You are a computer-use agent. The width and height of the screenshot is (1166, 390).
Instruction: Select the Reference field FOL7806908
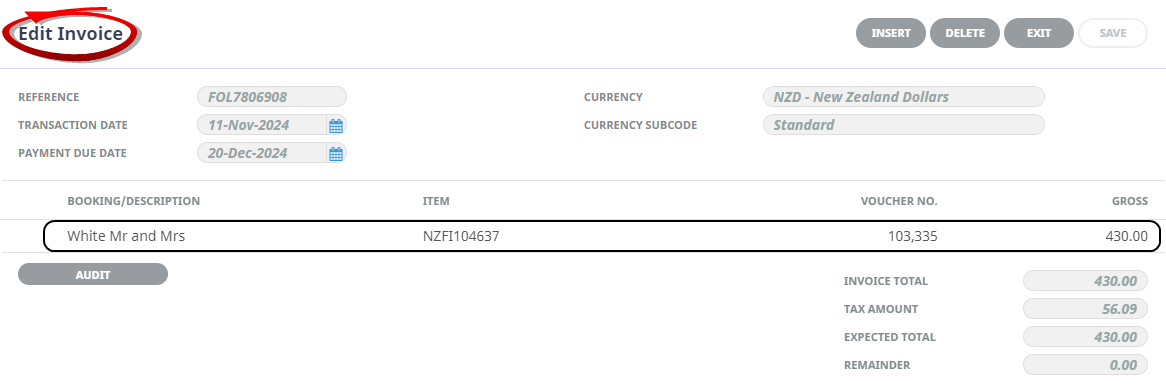(x=272, y=97)
